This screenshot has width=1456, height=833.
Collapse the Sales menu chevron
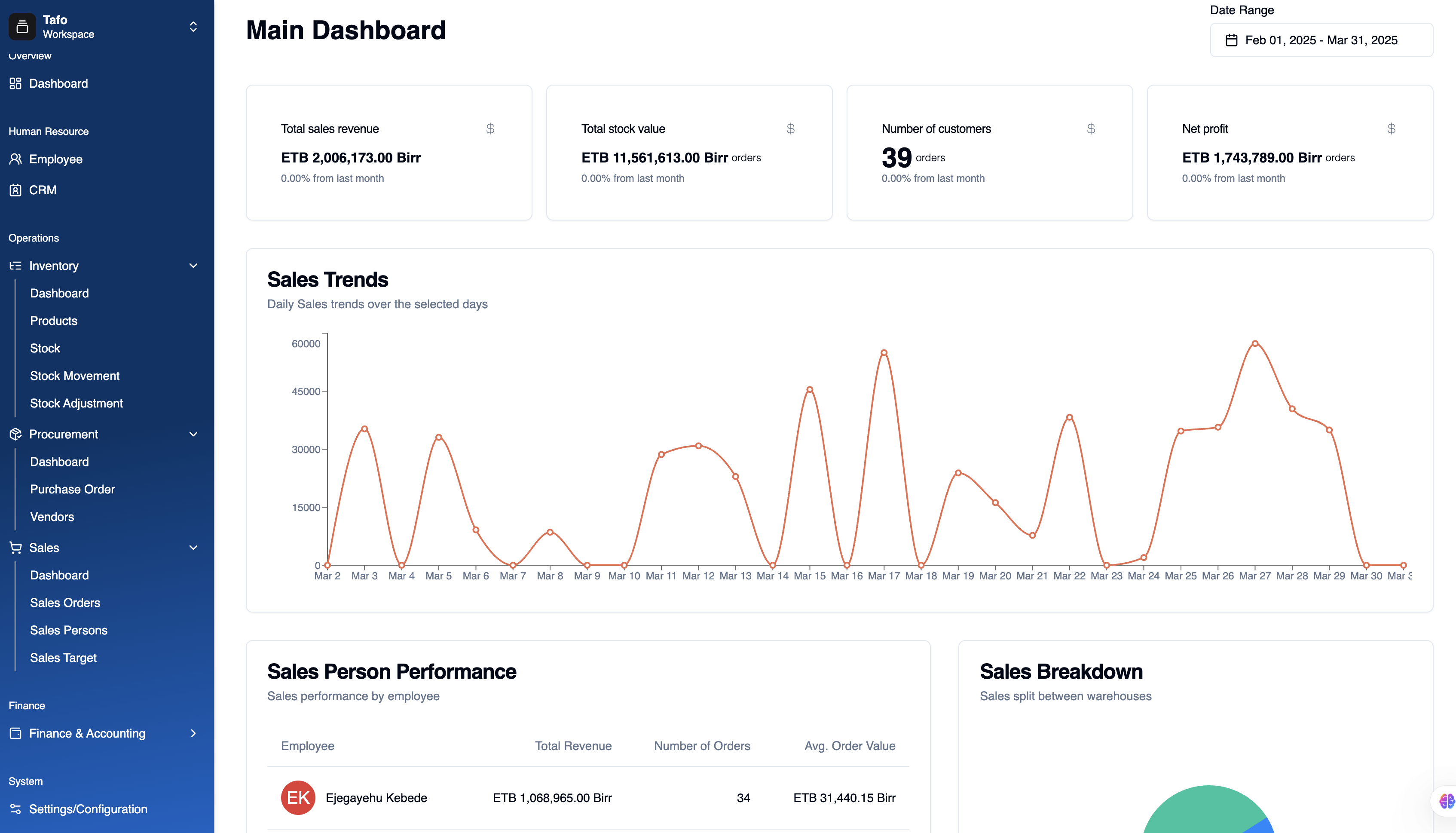pyautogui.click(x=193, y=548)
